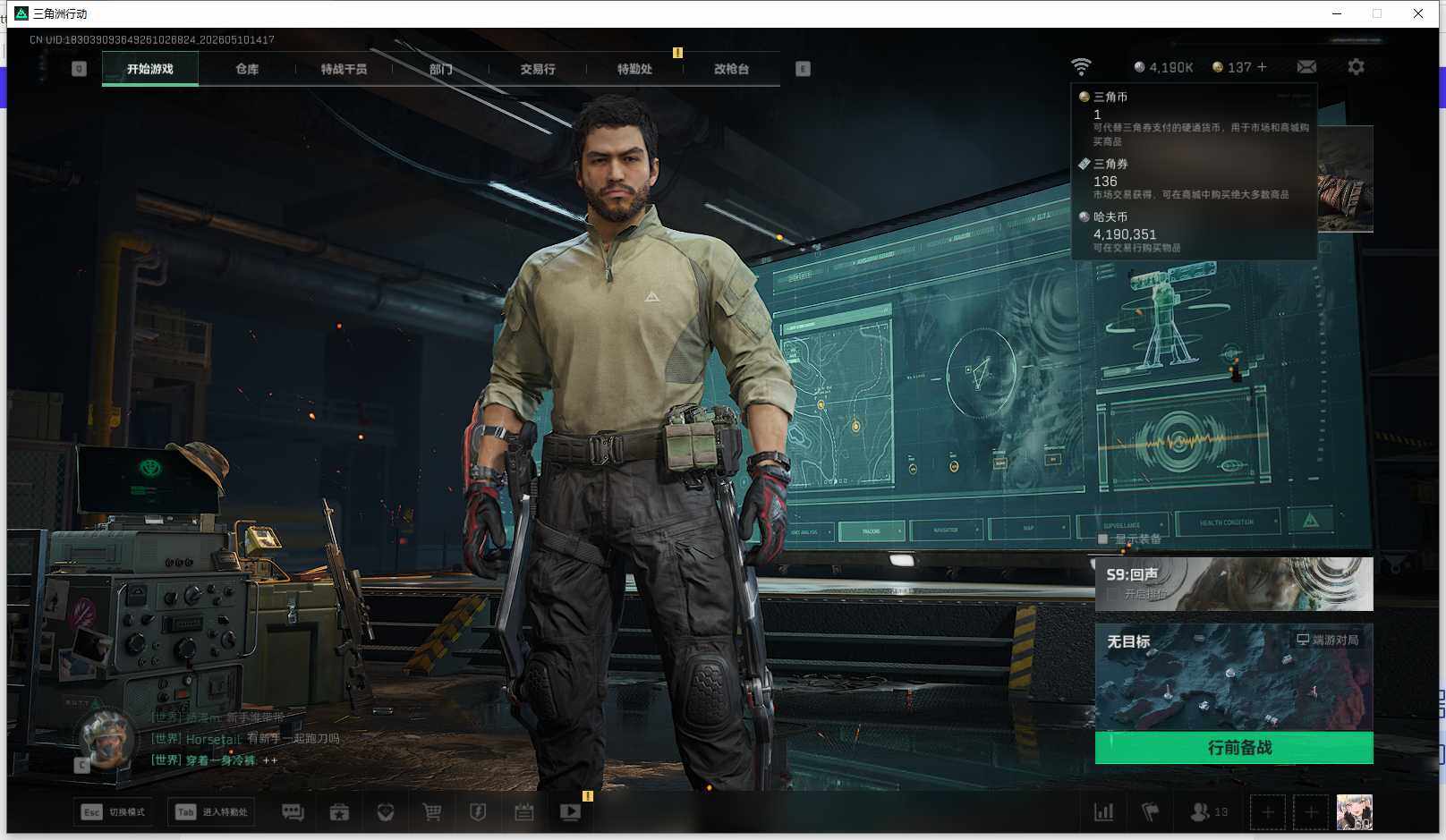Open the 交易行 tab

[x=538, y=69]
